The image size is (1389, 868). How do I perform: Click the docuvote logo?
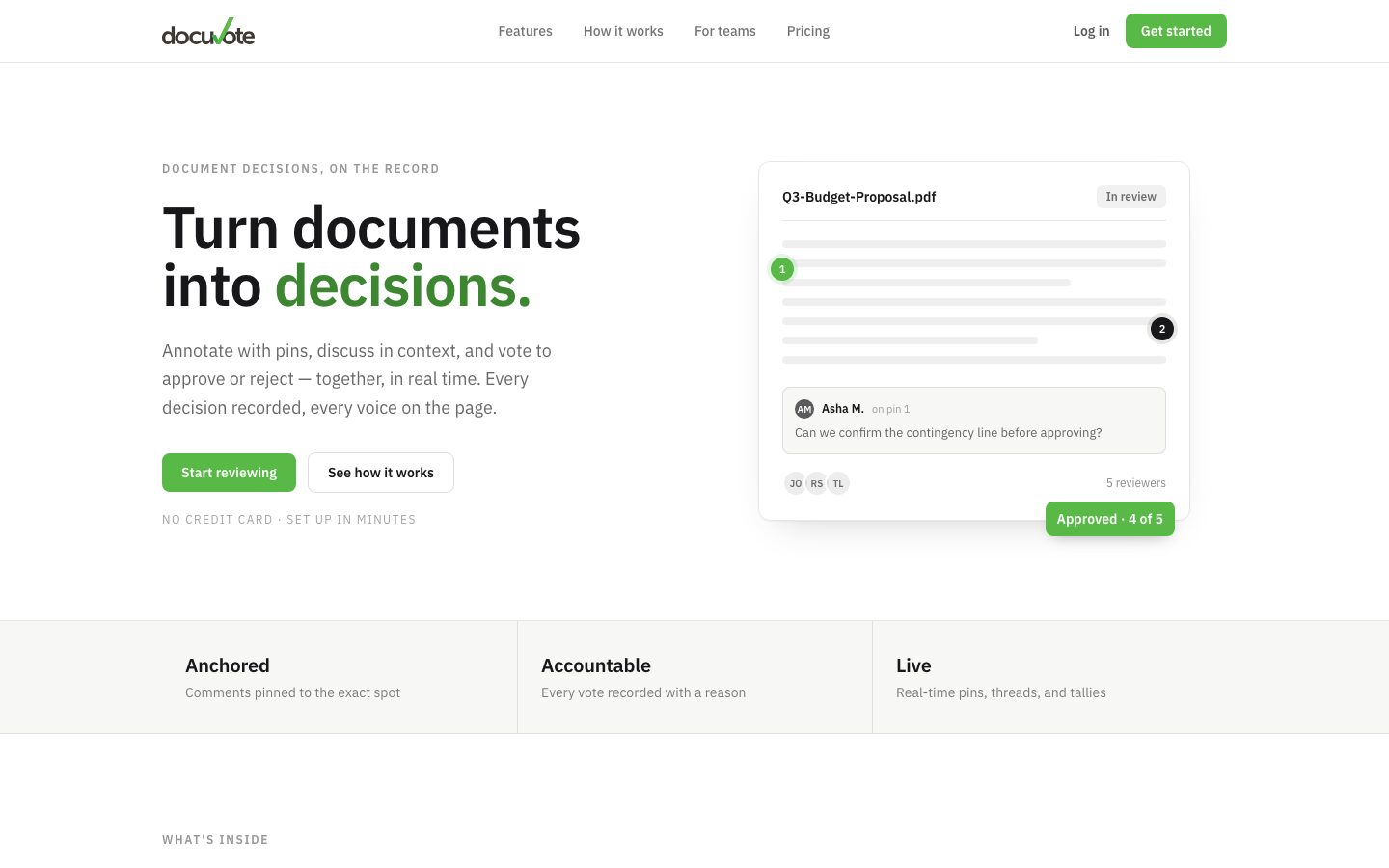coord(208,32)
